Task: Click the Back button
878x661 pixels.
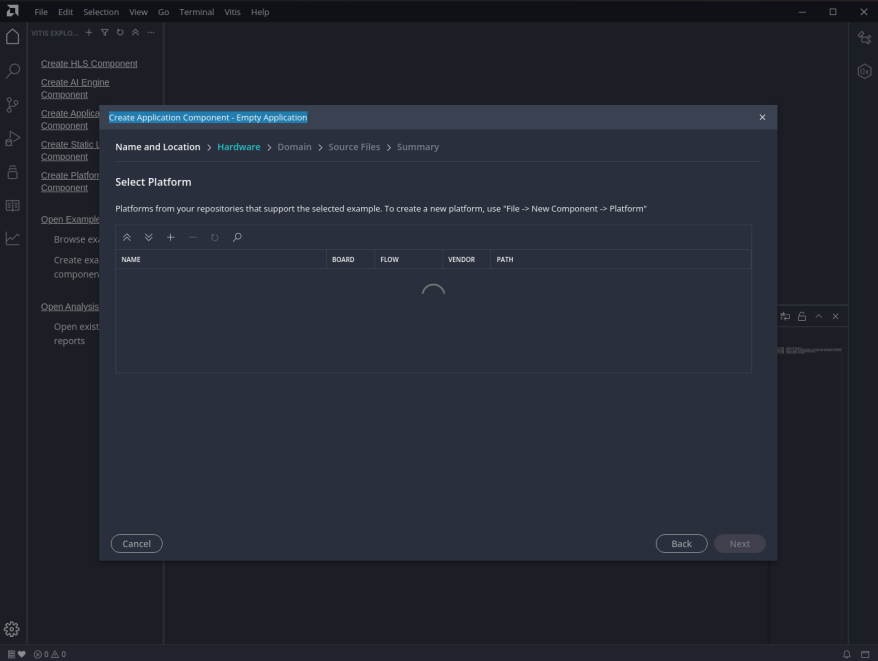Action: 681,544
